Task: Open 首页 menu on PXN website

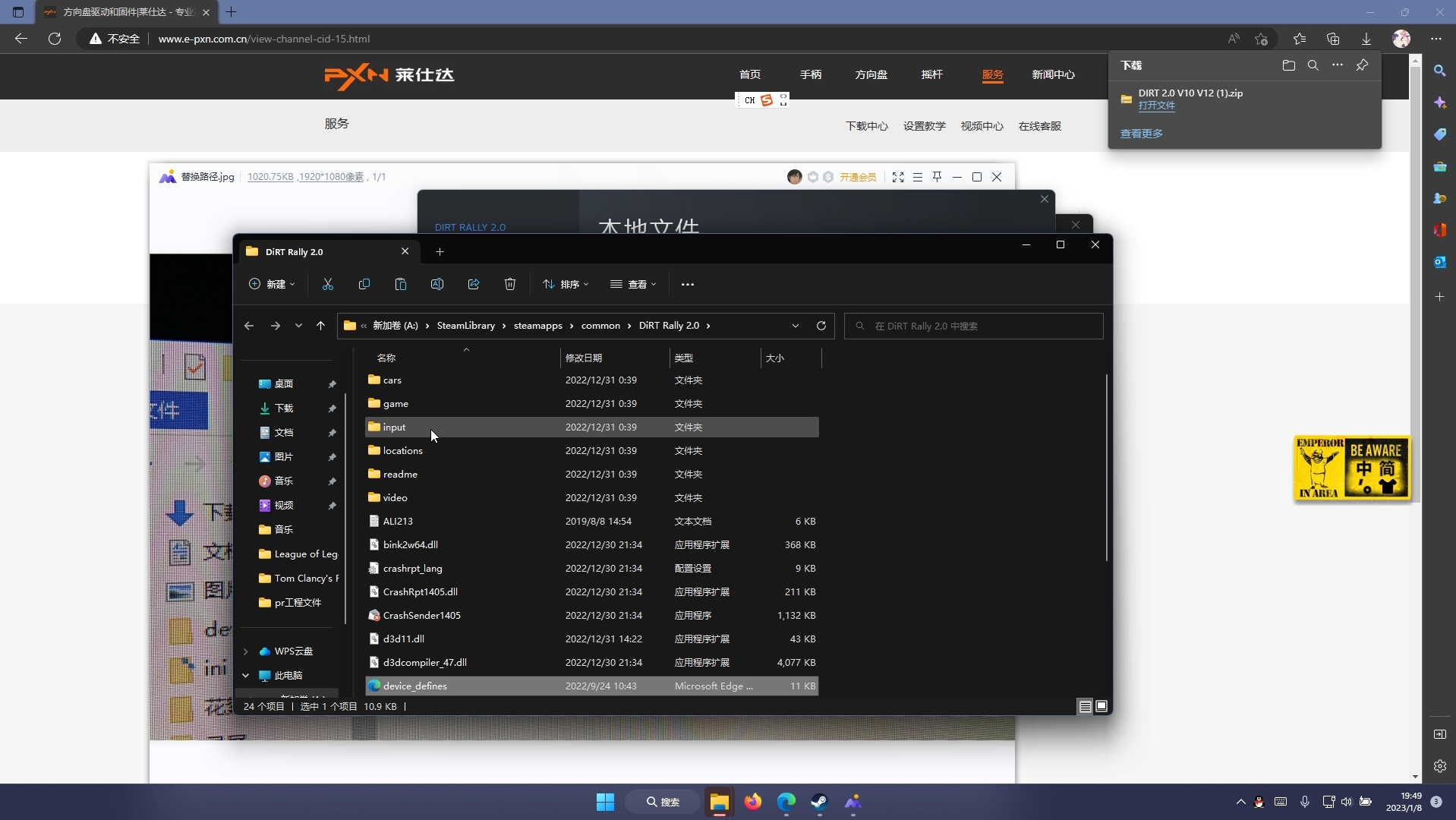Action: [x=750, y=74]
